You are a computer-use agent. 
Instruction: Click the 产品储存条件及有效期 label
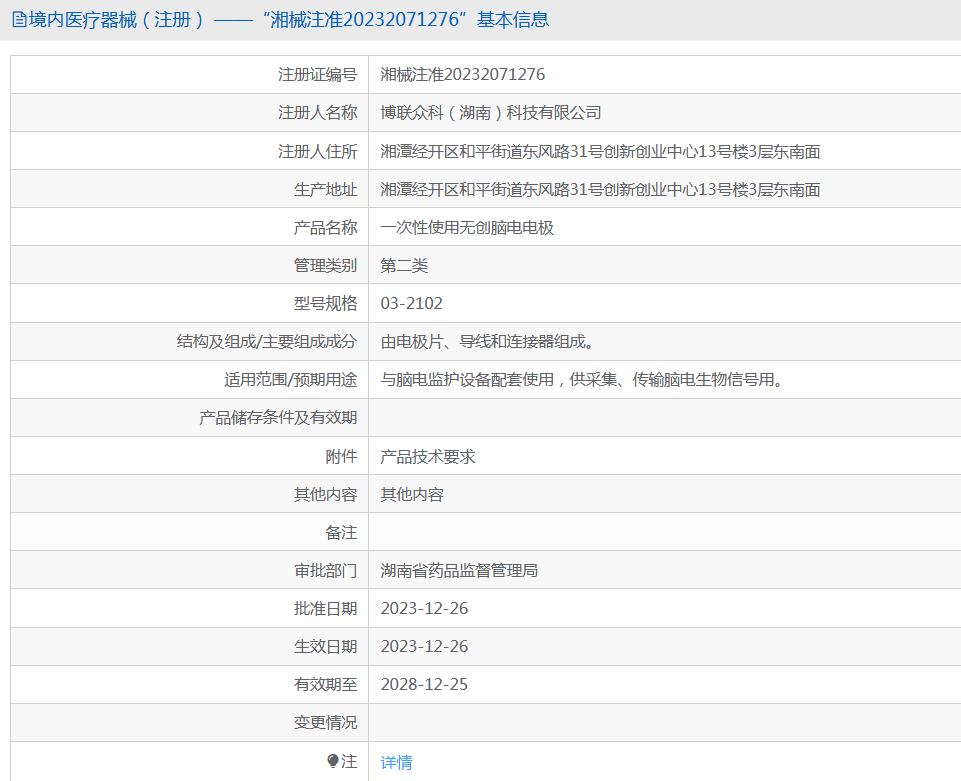click(x=278, y=418)
